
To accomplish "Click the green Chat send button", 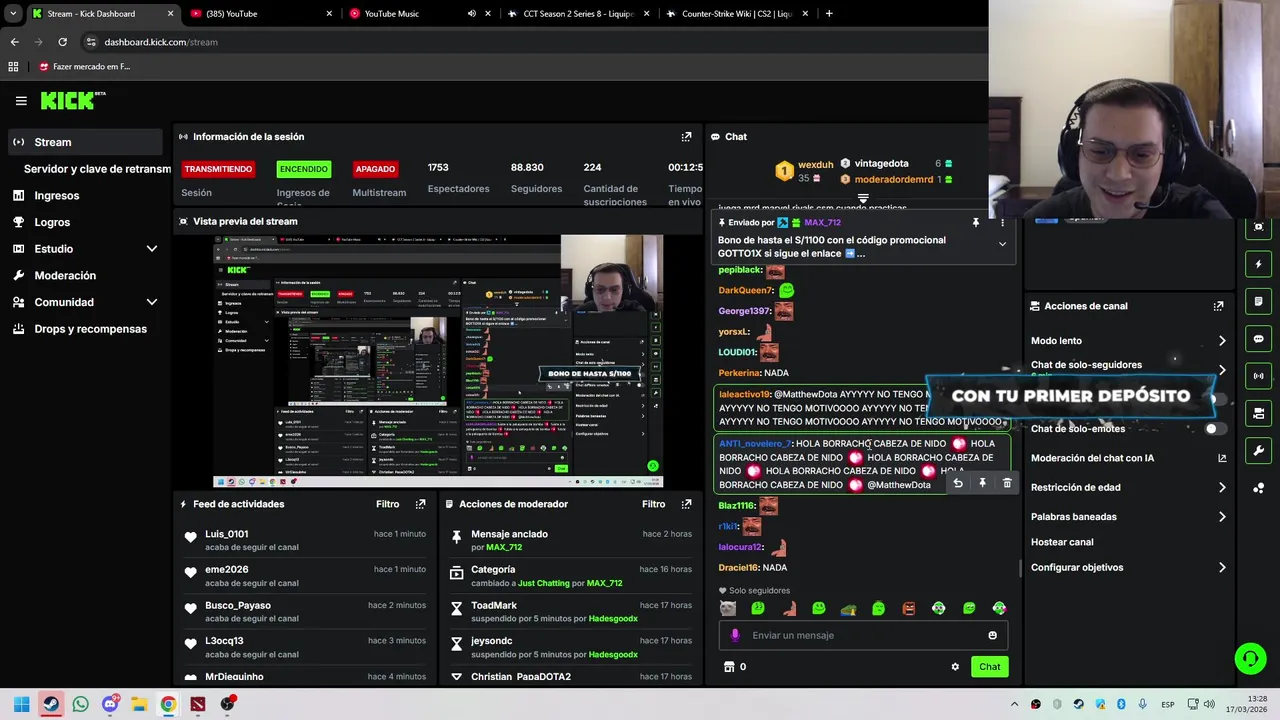I will click(x=989, y=667).
